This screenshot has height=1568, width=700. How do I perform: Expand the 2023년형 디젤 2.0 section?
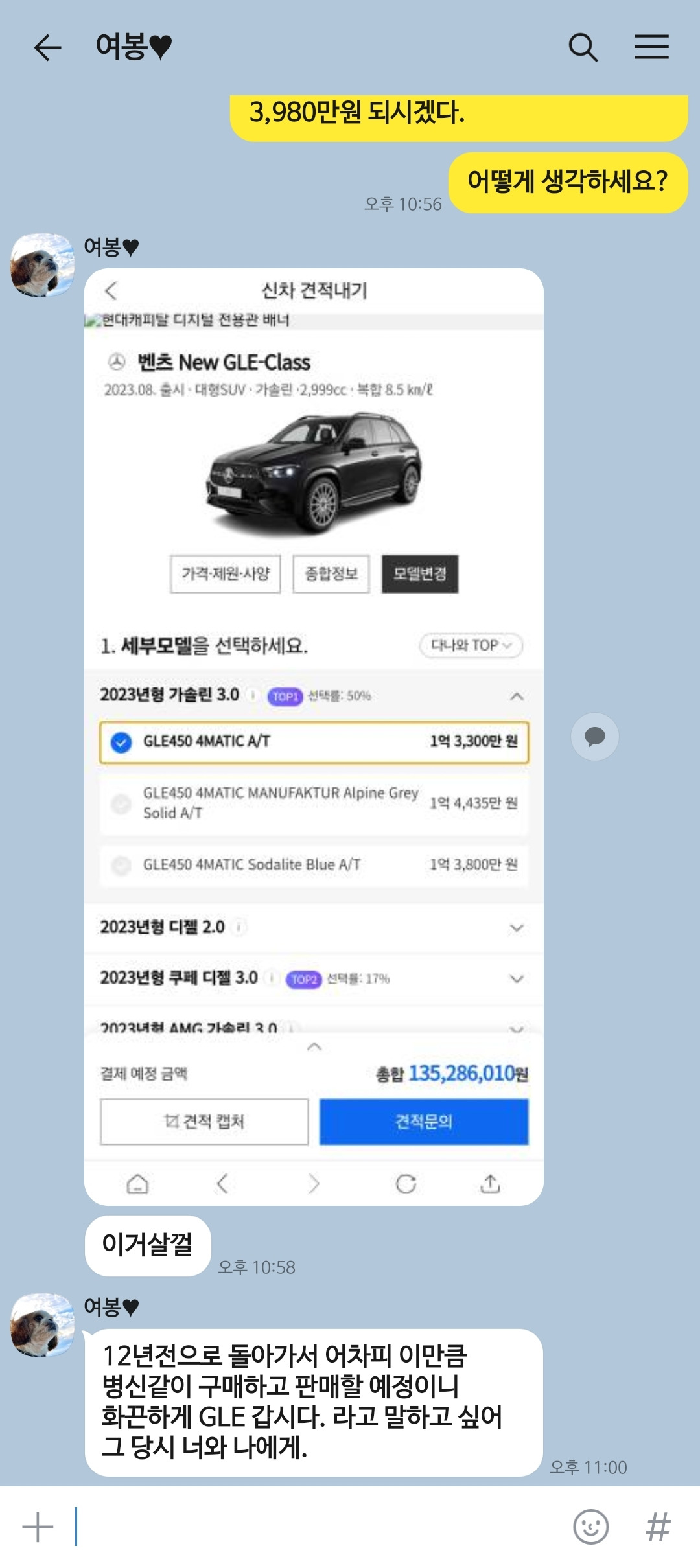click(314, 928)
